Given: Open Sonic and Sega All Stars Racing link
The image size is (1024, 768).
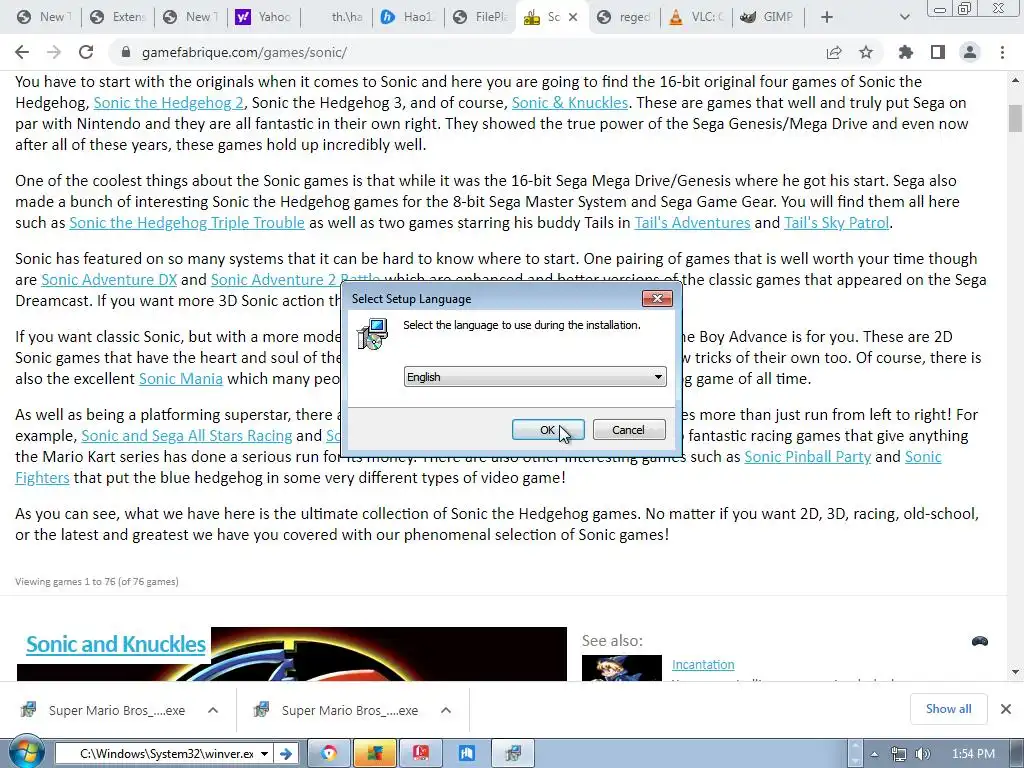Looking at the screenshot, I should pyautogui.click(x=187, y=436).
